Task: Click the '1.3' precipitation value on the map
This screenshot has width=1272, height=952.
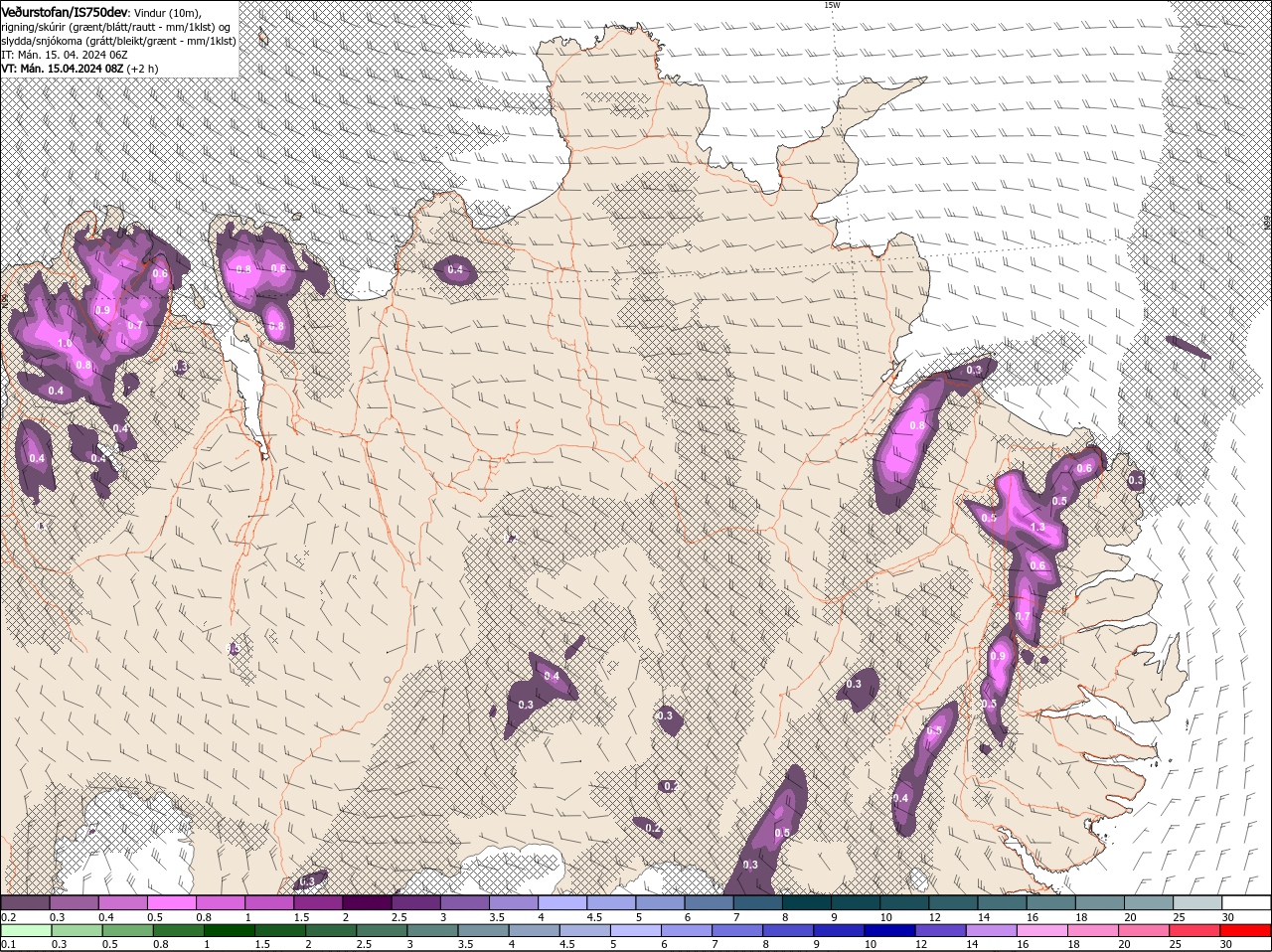Action: [x=1037, y=528]
